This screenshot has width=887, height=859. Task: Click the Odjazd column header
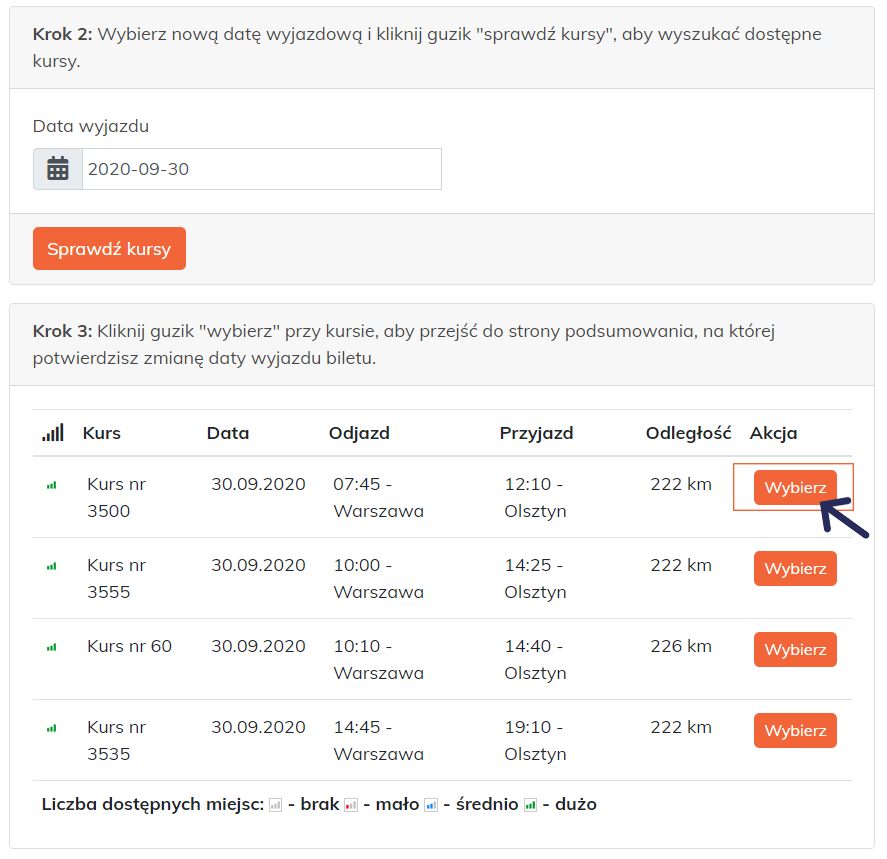click(359, 433)
